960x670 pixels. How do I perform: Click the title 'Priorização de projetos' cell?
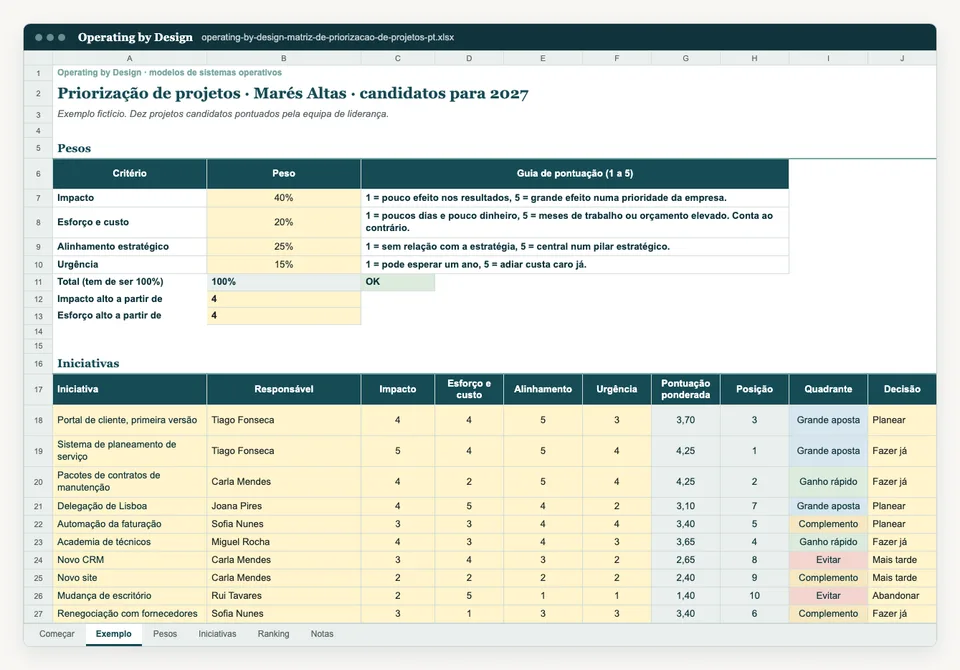click(x=293, y=93)
